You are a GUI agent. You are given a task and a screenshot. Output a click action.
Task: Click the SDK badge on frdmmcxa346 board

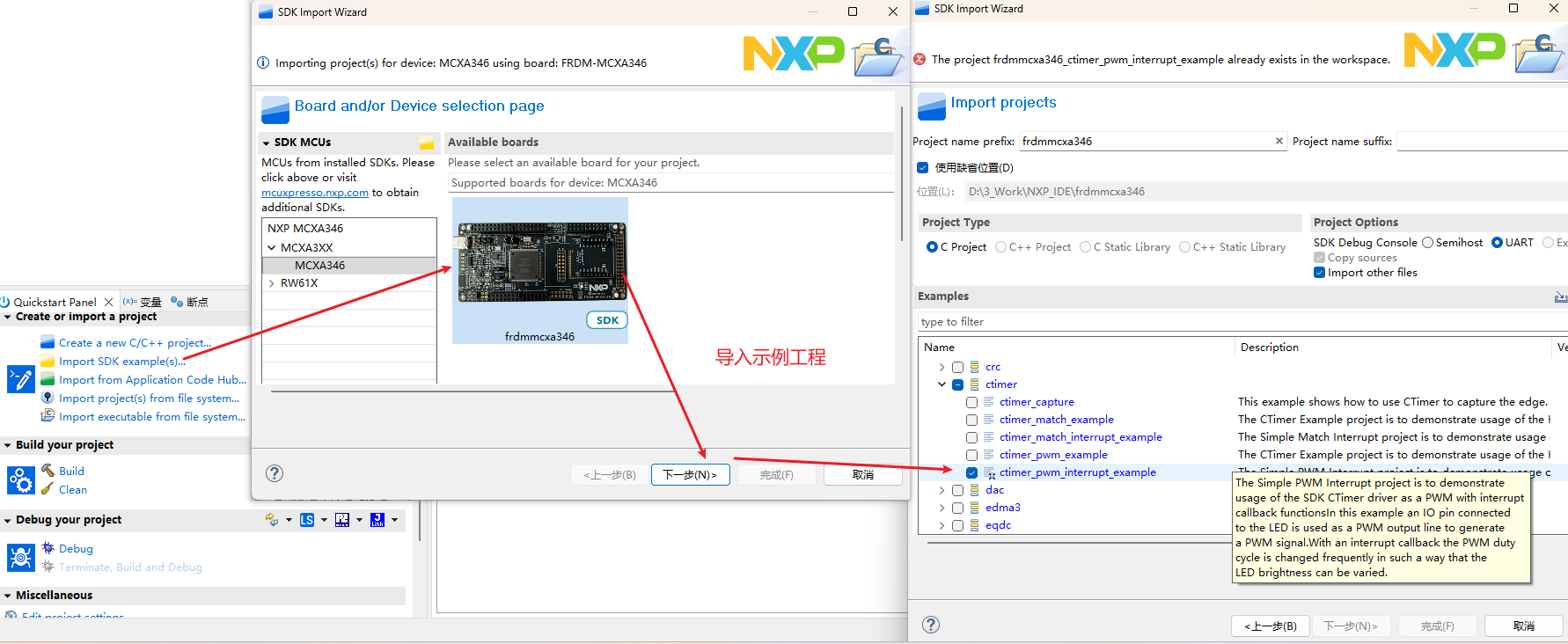(x=607, y=320)
